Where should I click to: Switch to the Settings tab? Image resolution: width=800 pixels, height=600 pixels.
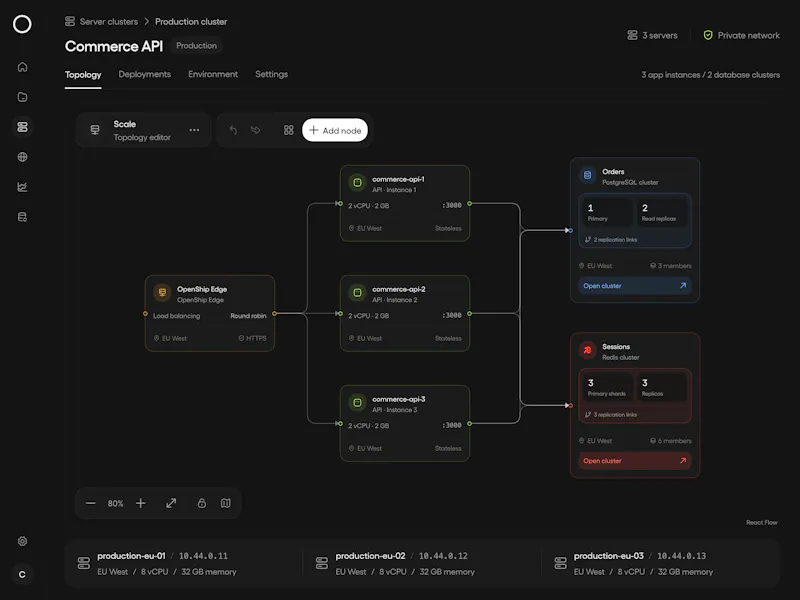coord(271,74)
